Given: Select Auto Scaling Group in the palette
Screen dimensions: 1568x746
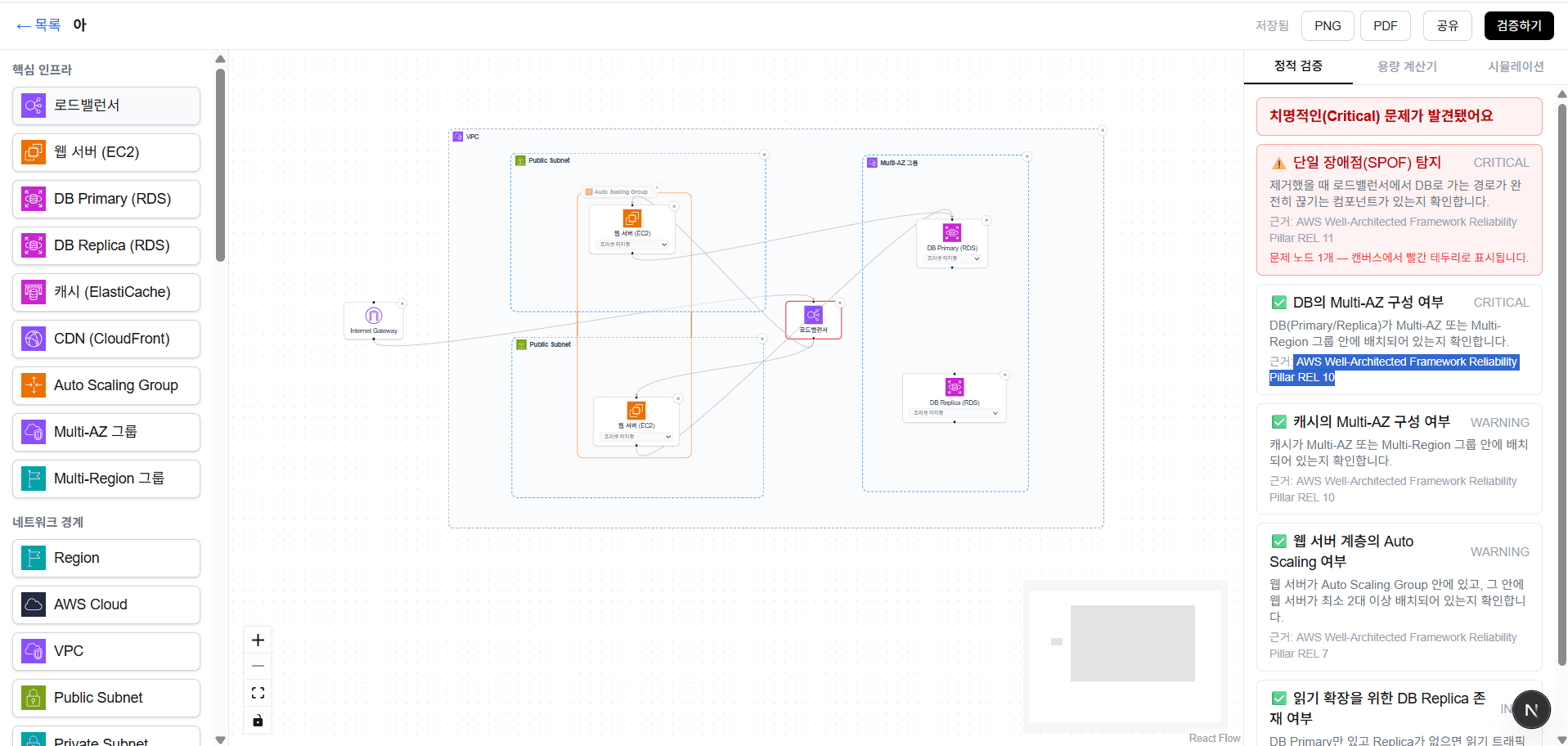Looking at the screenshot, I should coord(106,385).
